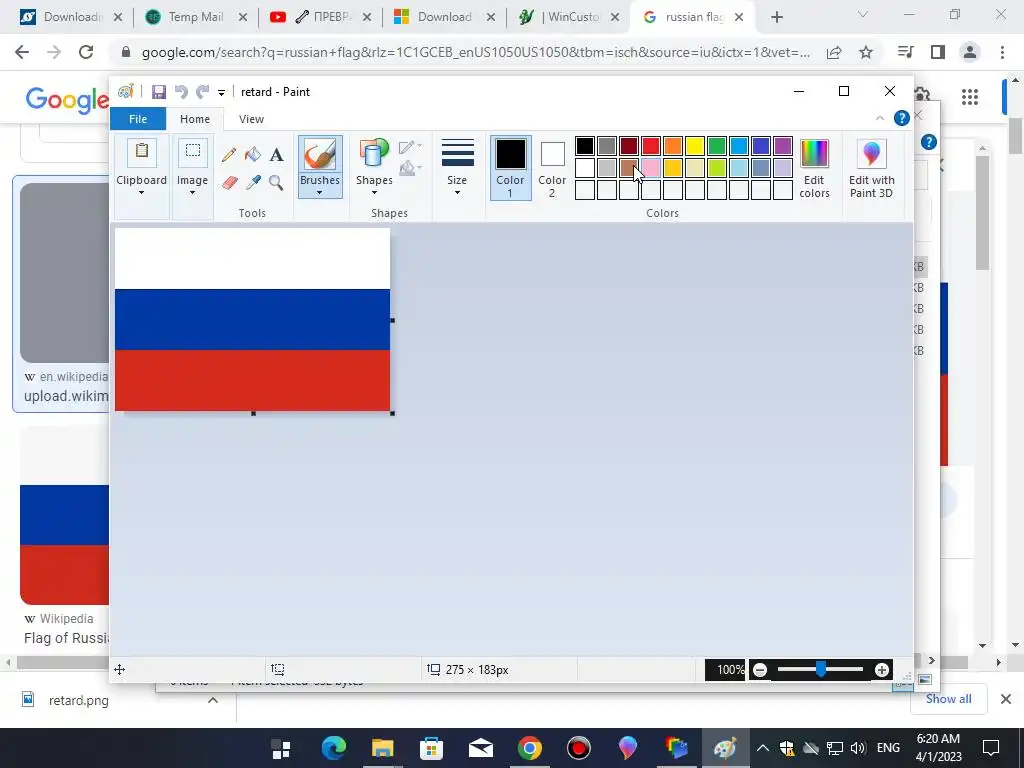Screen dimensions: 1024x768
Task: Open Customize Quick Access Toolbar dropdown
Action: (x=221, y=93)
